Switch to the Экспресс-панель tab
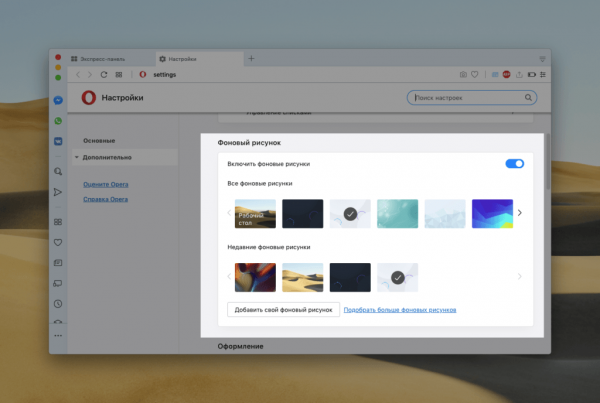The image size is (600, 403). coord(111,59)
